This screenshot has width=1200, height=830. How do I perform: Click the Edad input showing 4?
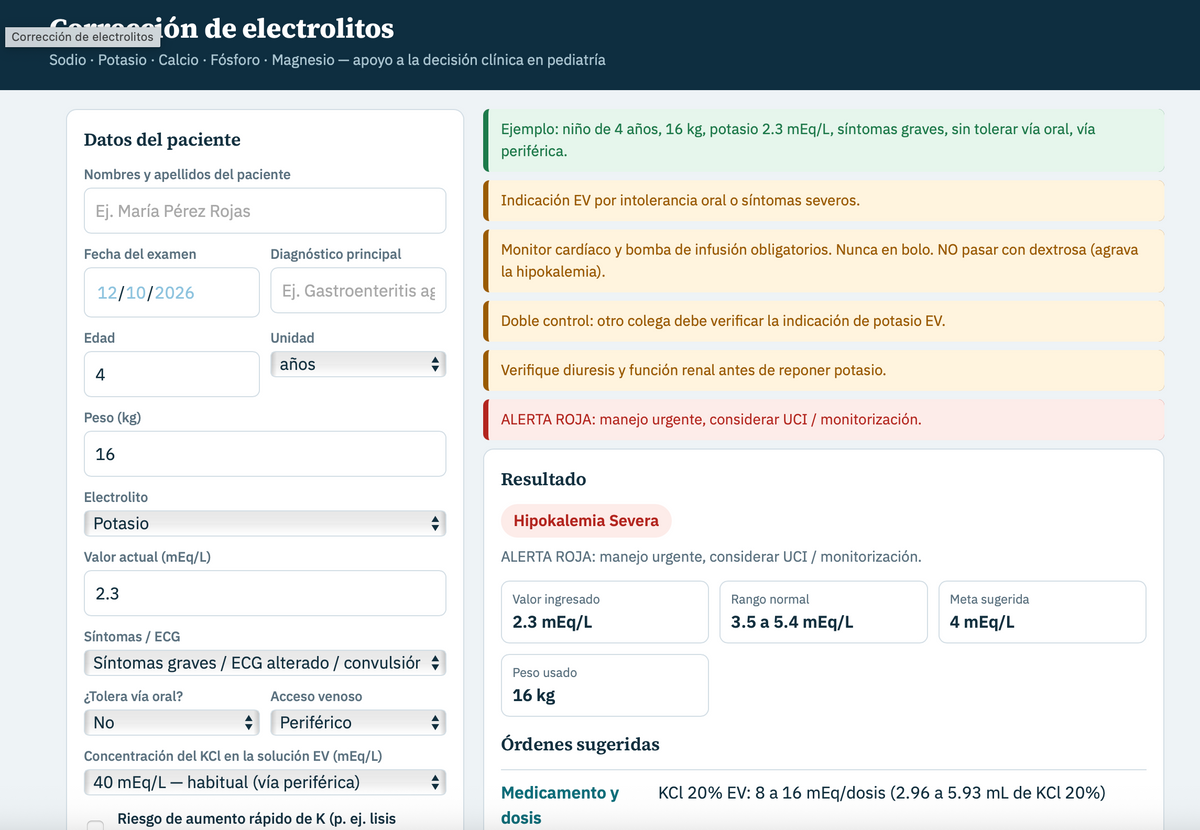coord(172,374)
